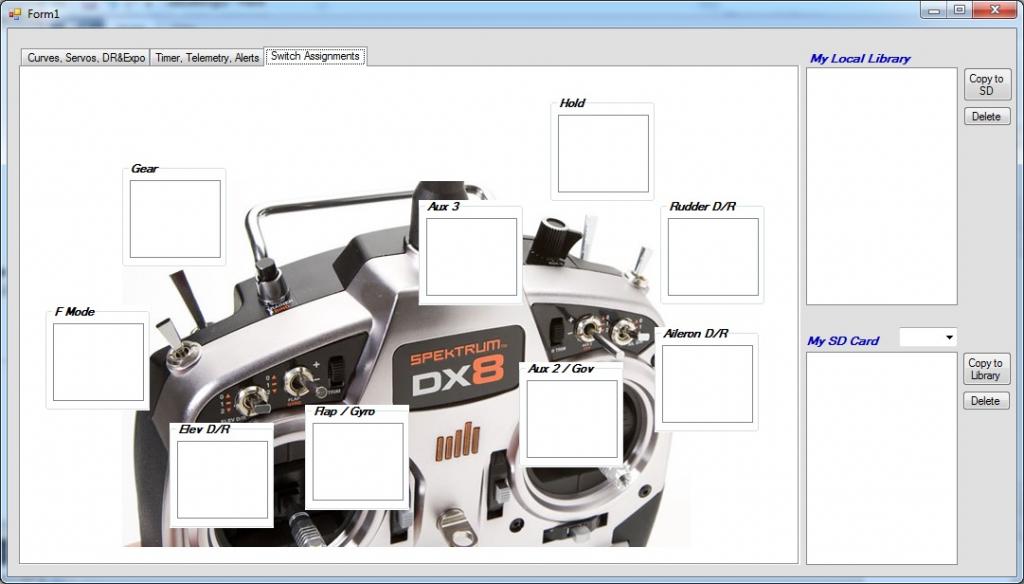Switch to Timer, Telemetry, Alerts tab
1024x584 pixels.
pyautogui.click(x=207, y=57)
